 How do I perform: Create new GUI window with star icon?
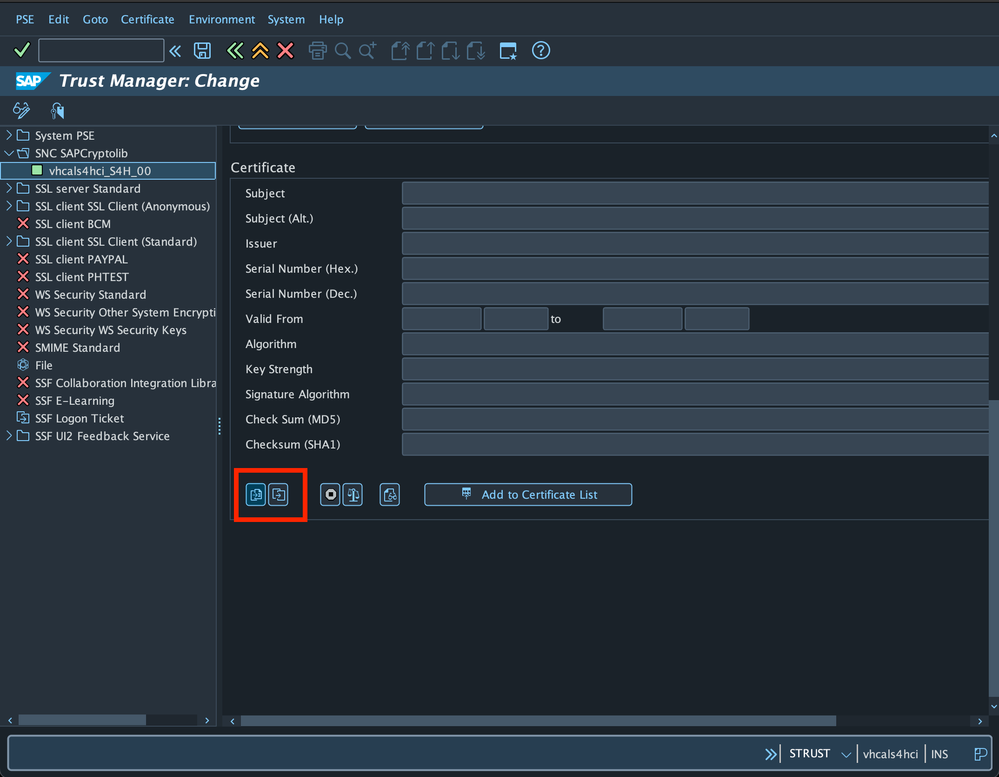pos(508,50)
